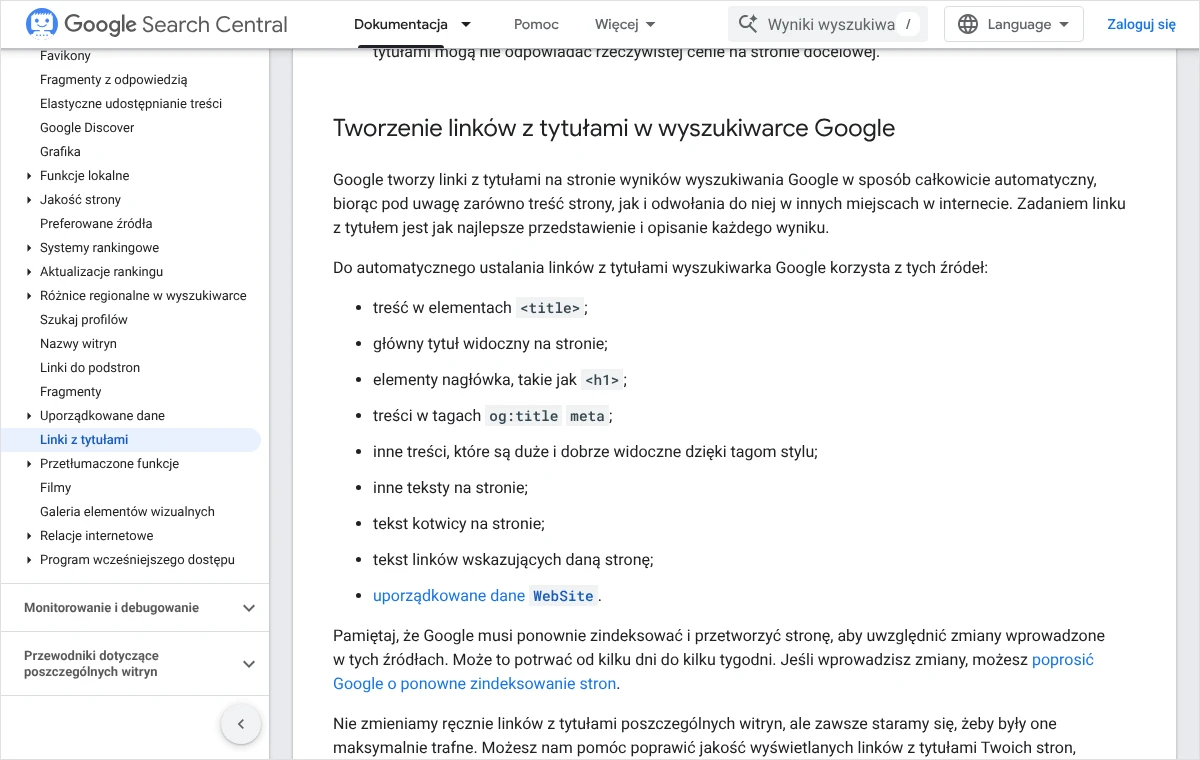Click bullet główny tytuł widoczny na stronie

pos(490,344)
